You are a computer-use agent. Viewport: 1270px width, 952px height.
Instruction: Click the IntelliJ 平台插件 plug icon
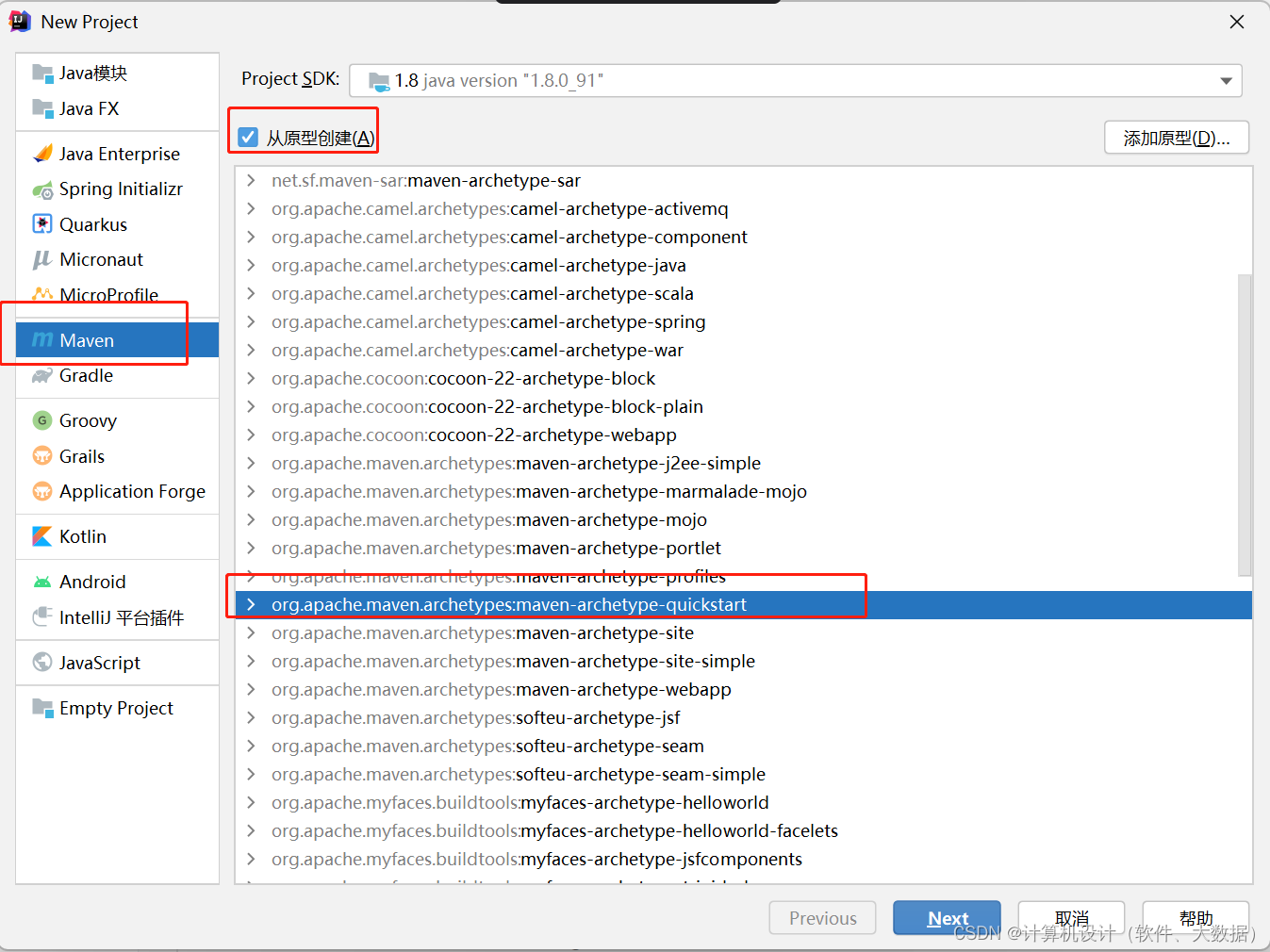coord(42,617)
